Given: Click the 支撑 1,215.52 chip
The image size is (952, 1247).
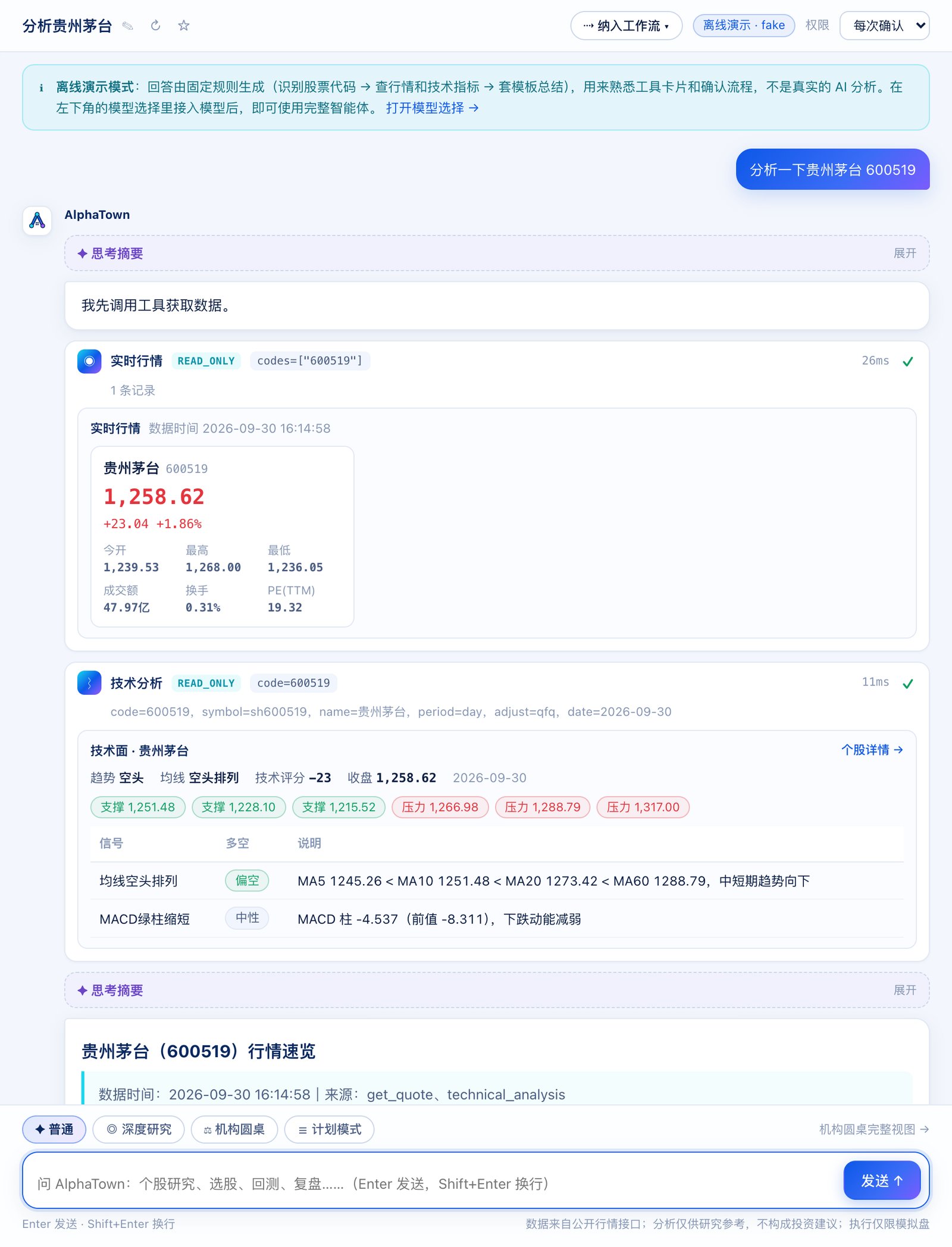Looking at the screenshot, I should [339, 807].
